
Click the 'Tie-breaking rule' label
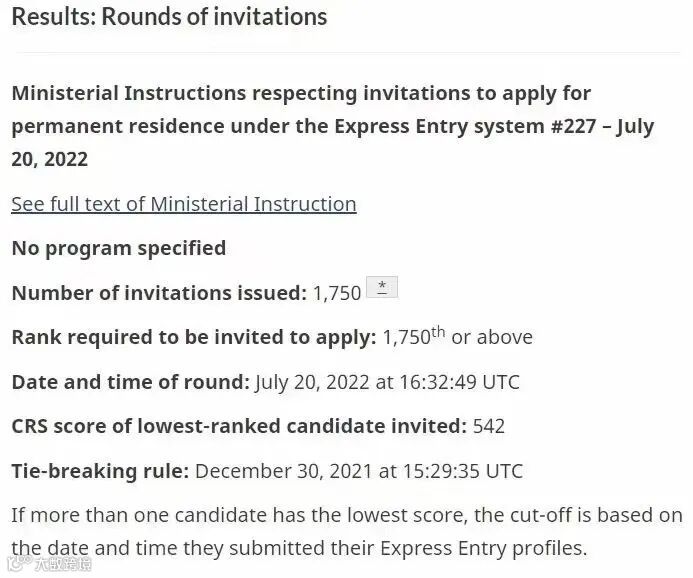[x=100, y=471]
